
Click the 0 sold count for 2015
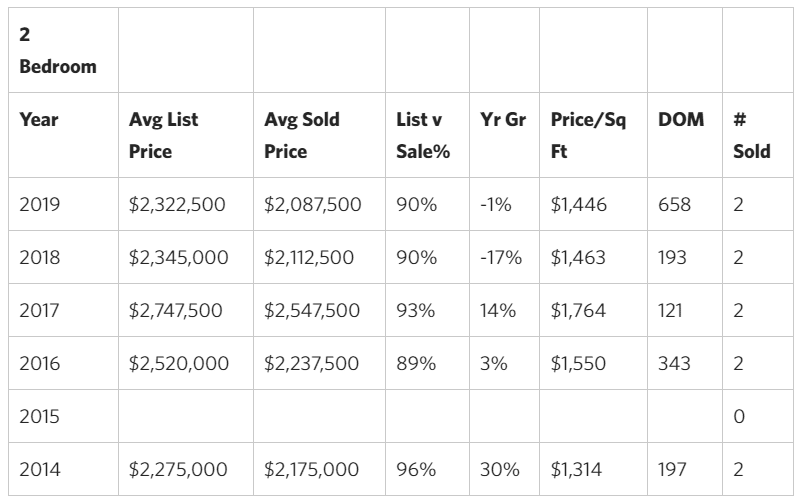(x=739, y=416)
